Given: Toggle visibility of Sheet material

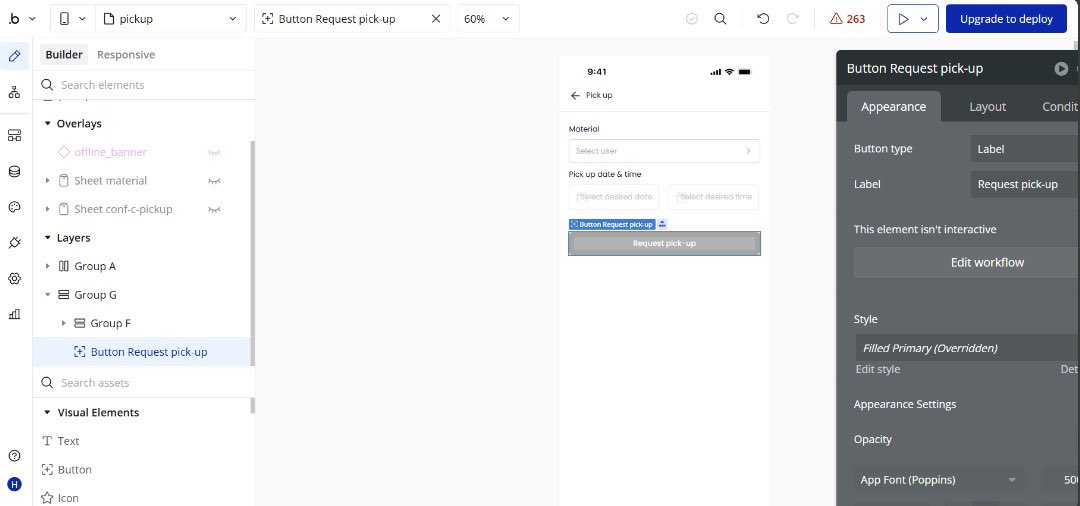Looking at the screenshot, I should (x=214, y=180).
